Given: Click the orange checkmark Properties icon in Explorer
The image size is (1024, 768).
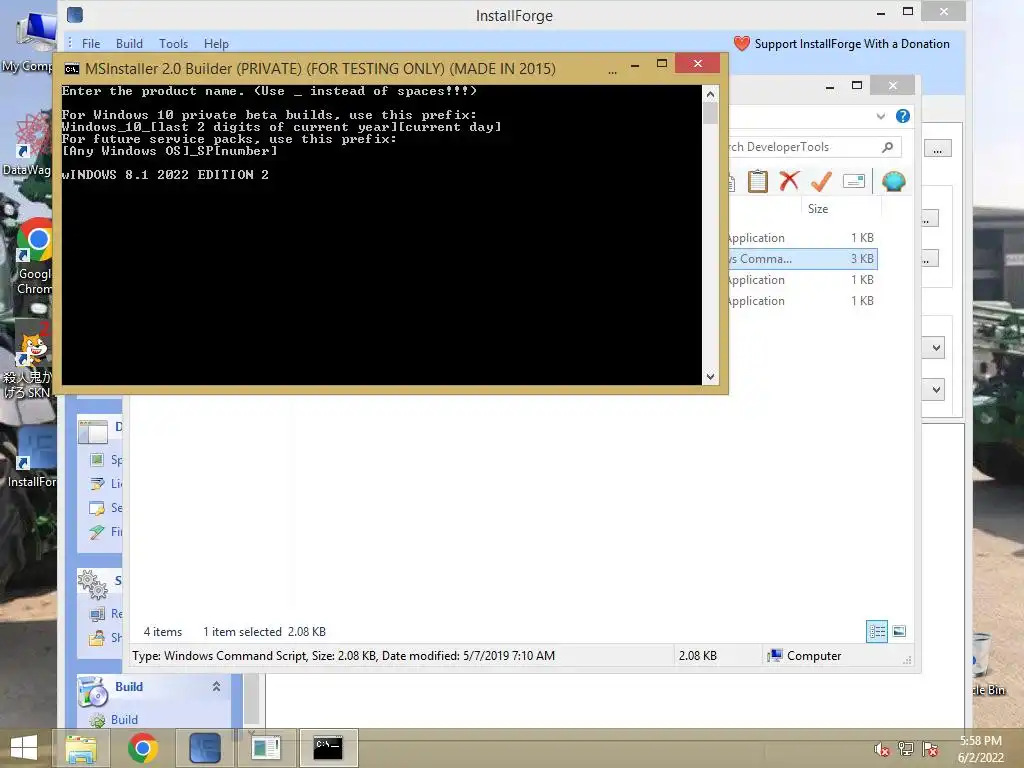Looking at the screenshot, I should click(x=821, y=181).
